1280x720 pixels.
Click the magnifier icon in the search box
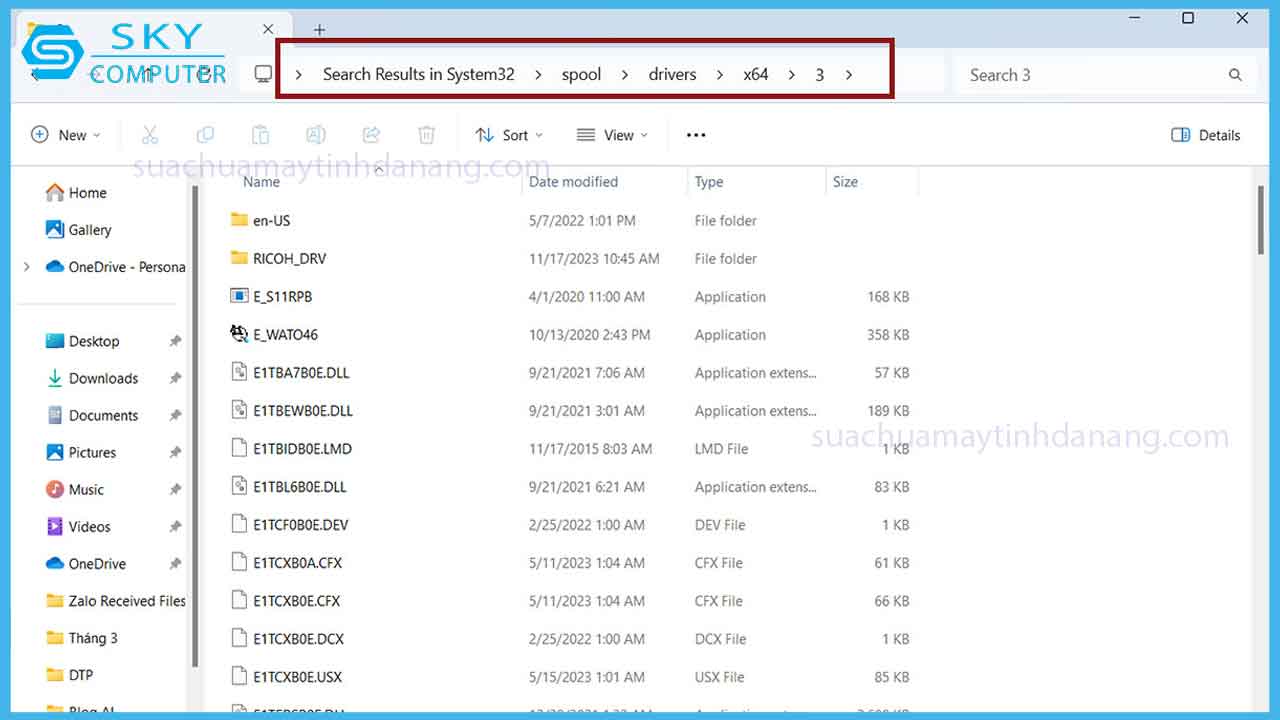tap(1235, 74)
